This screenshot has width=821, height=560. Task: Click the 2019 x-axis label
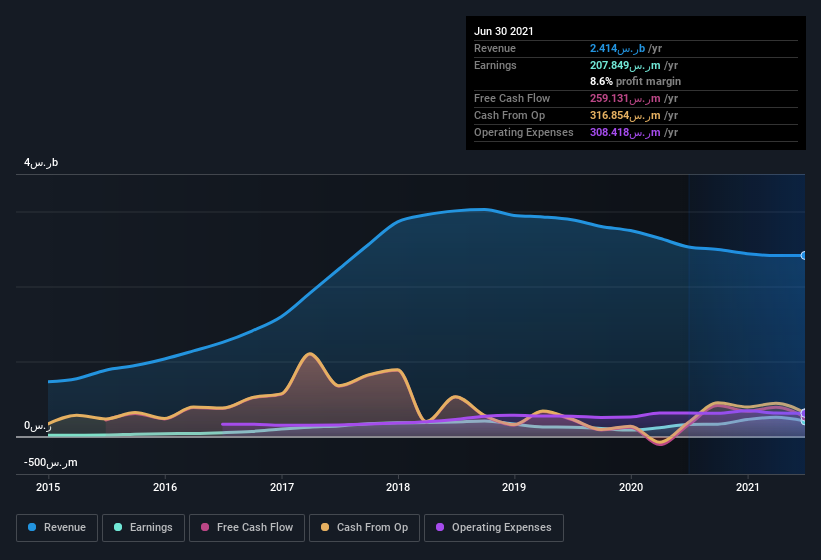[514, 487]
